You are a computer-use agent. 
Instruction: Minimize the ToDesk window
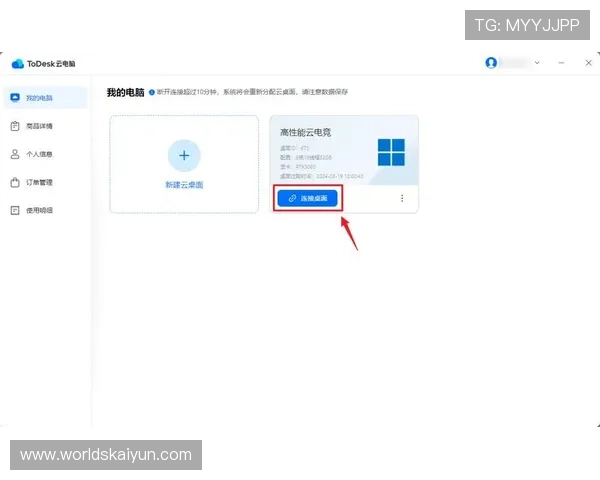pyautogui.click(x=560, y=62)
